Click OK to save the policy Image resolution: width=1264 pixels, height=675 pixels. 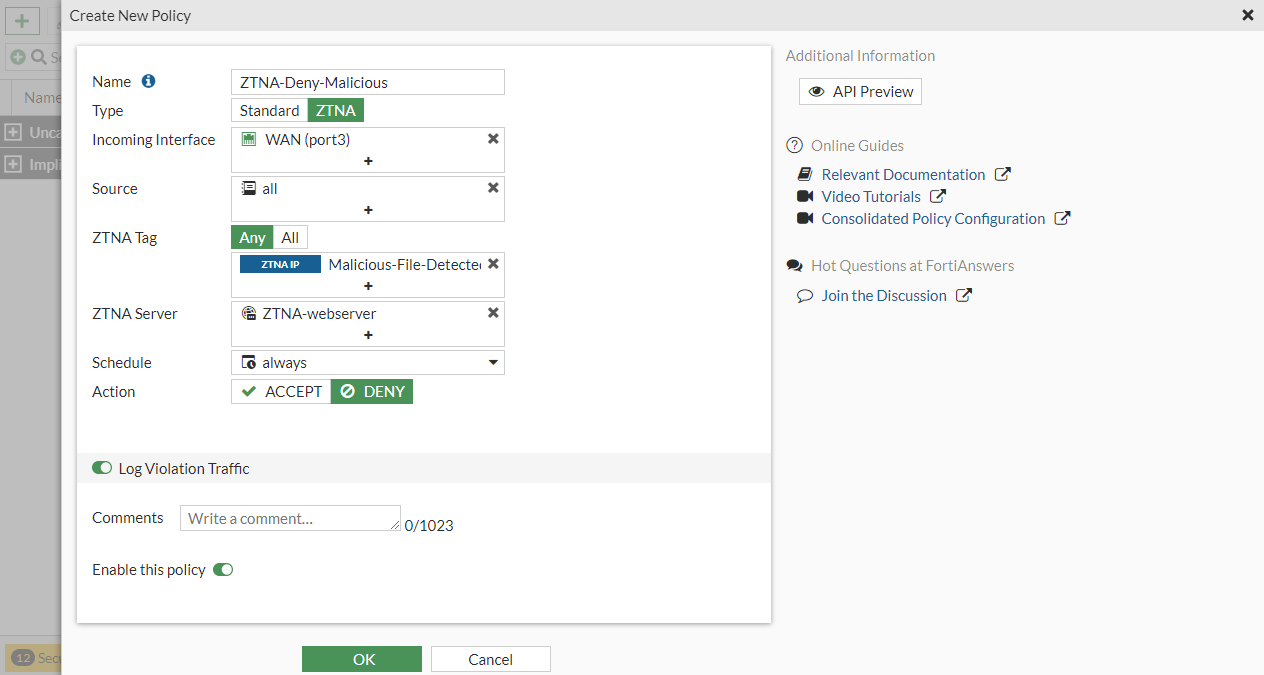(x=362, y=659)
